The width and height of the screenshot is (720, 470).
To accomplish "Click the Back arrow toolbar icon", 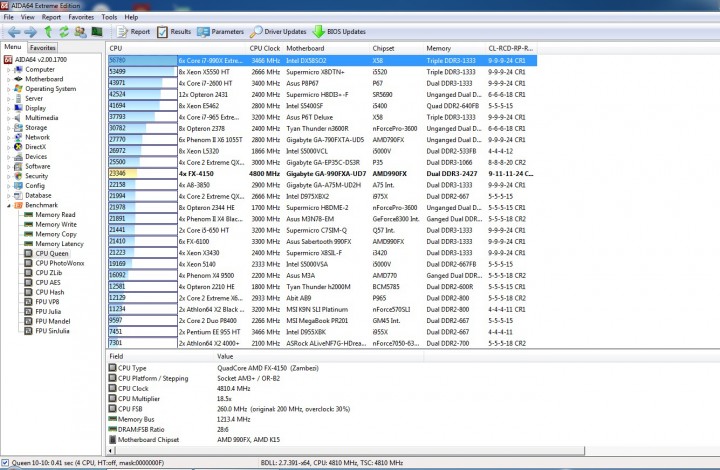I will click(14, 32).
